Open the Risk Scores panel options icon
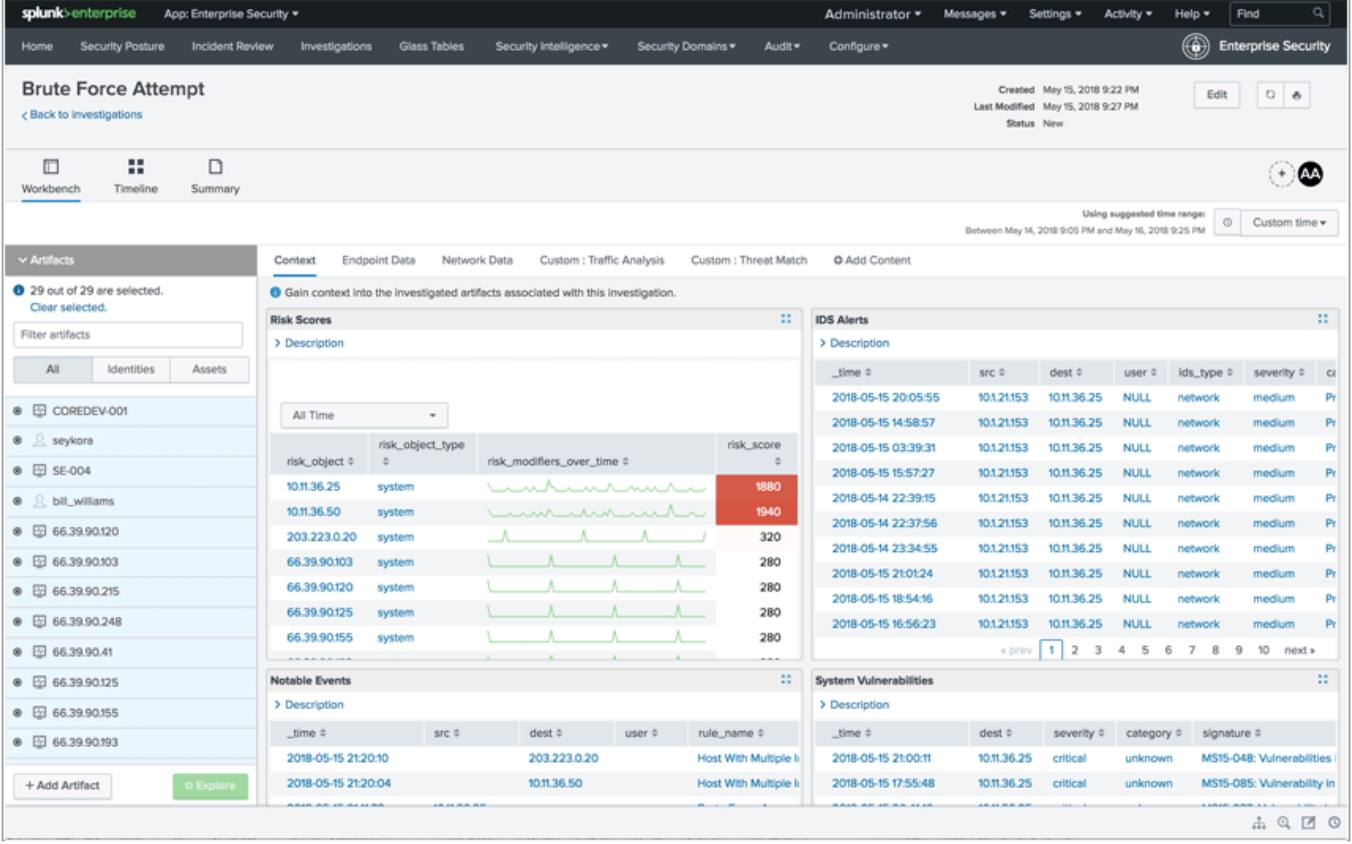Viewport: 1352px width, 844px height. click(x=786, y=319)
